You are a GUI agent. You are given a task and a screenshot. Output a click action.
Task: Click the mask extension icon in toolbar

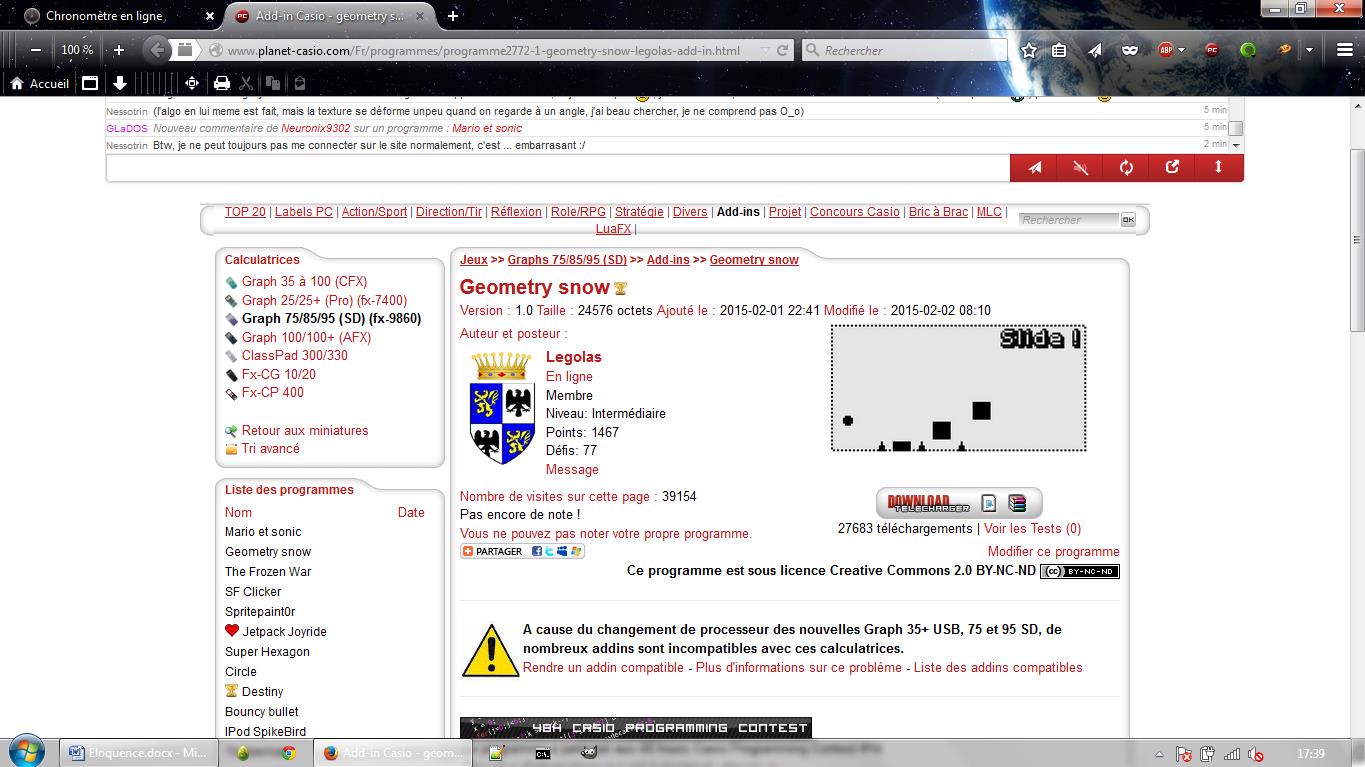(1129, 50)
